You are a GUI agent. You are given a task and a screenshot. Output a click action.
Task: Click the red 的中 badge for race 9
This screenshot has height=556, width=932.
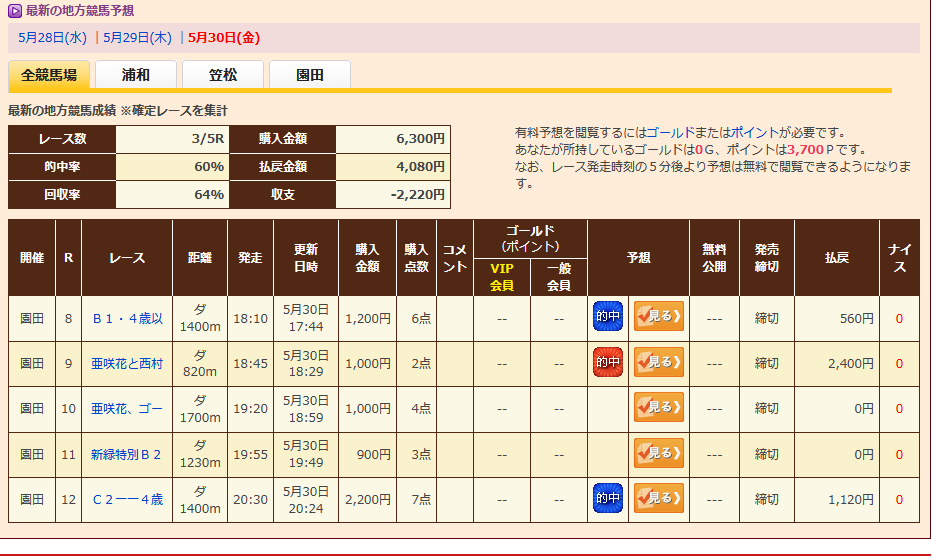tap(607, 362)
